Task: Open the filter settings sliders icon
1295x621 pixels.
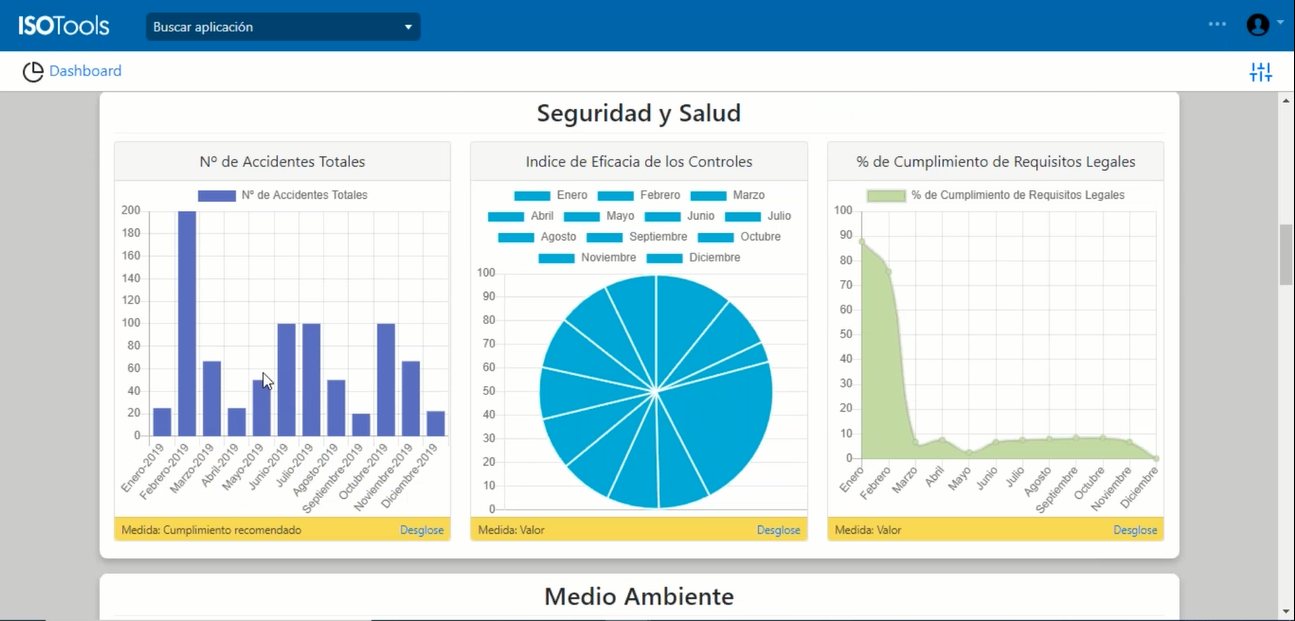Action: [x=1260, y=72]
